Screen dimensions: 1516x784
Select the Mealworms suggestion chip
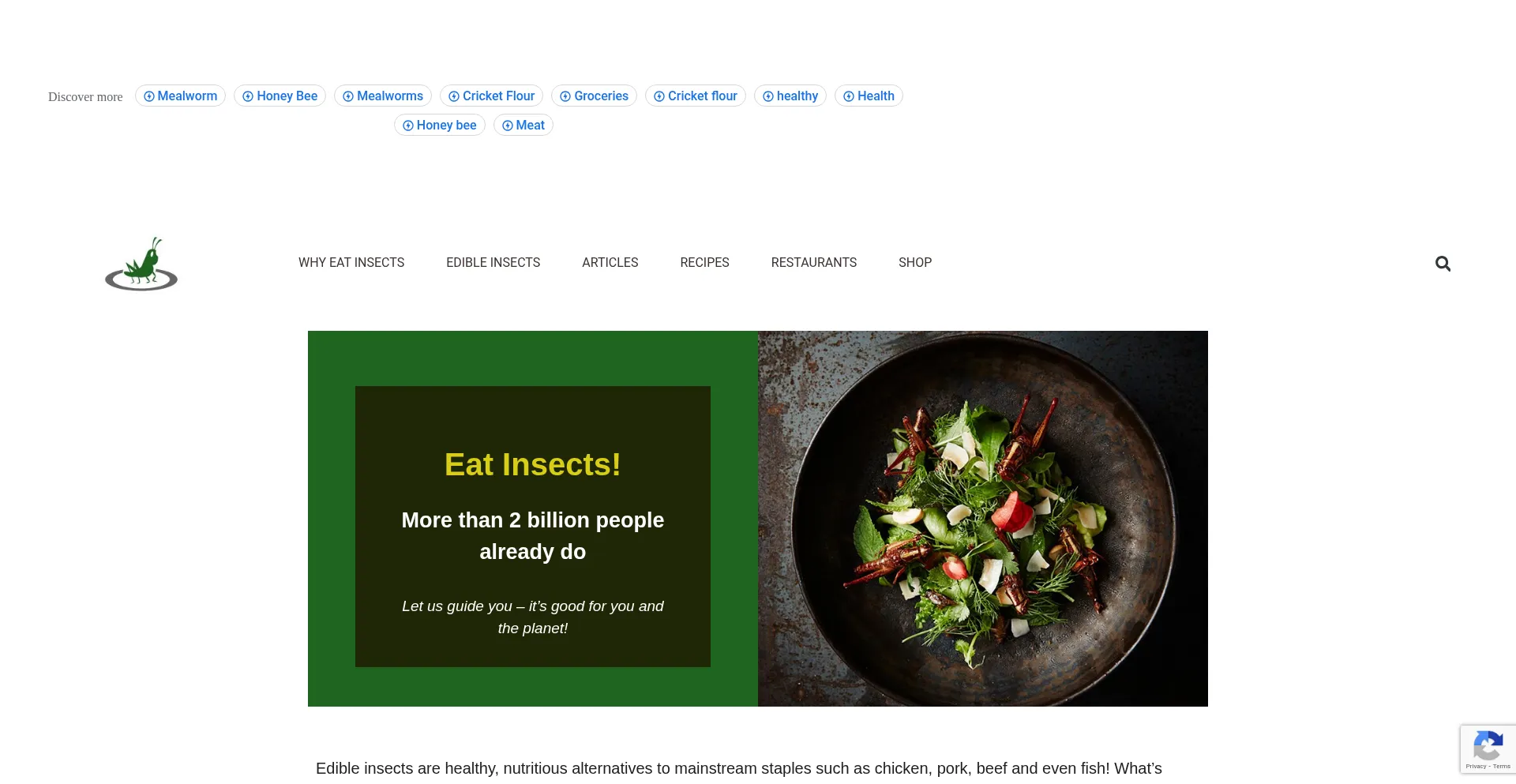tap(383, 96)
